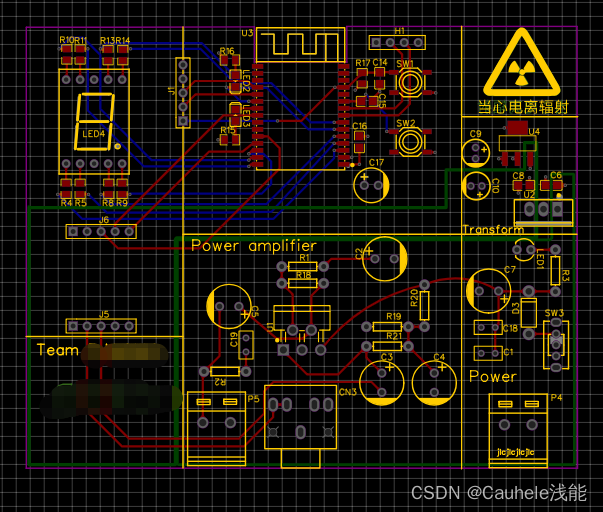
Task: Click the 'C14' designator label
Action: [380, 62]
